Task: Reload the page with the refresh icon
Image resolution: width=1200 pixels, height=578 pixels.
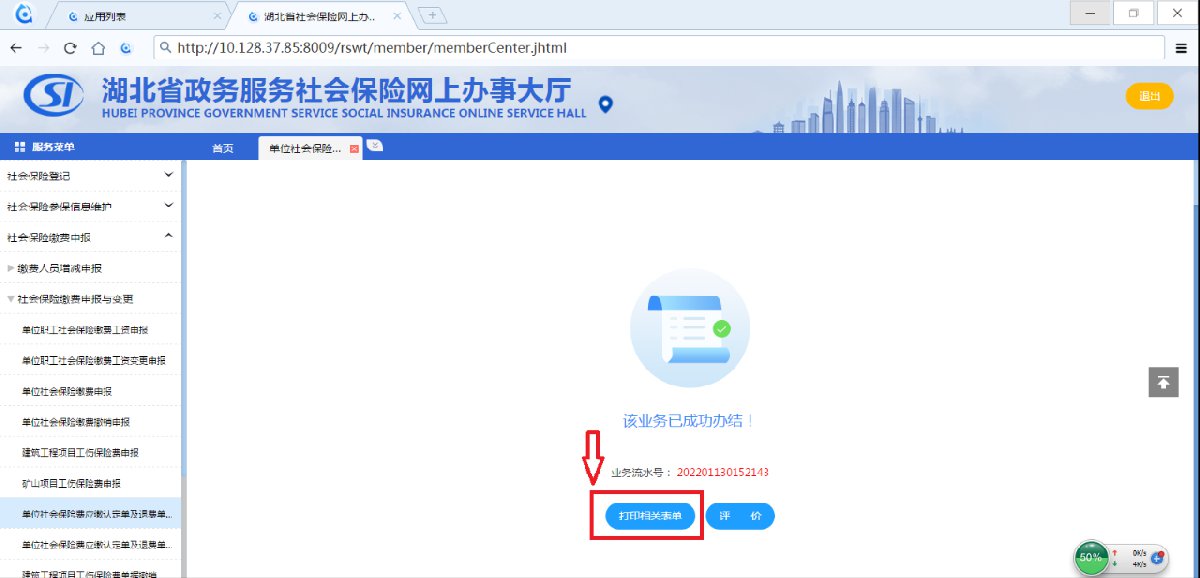Action: [x=70, y=48]
